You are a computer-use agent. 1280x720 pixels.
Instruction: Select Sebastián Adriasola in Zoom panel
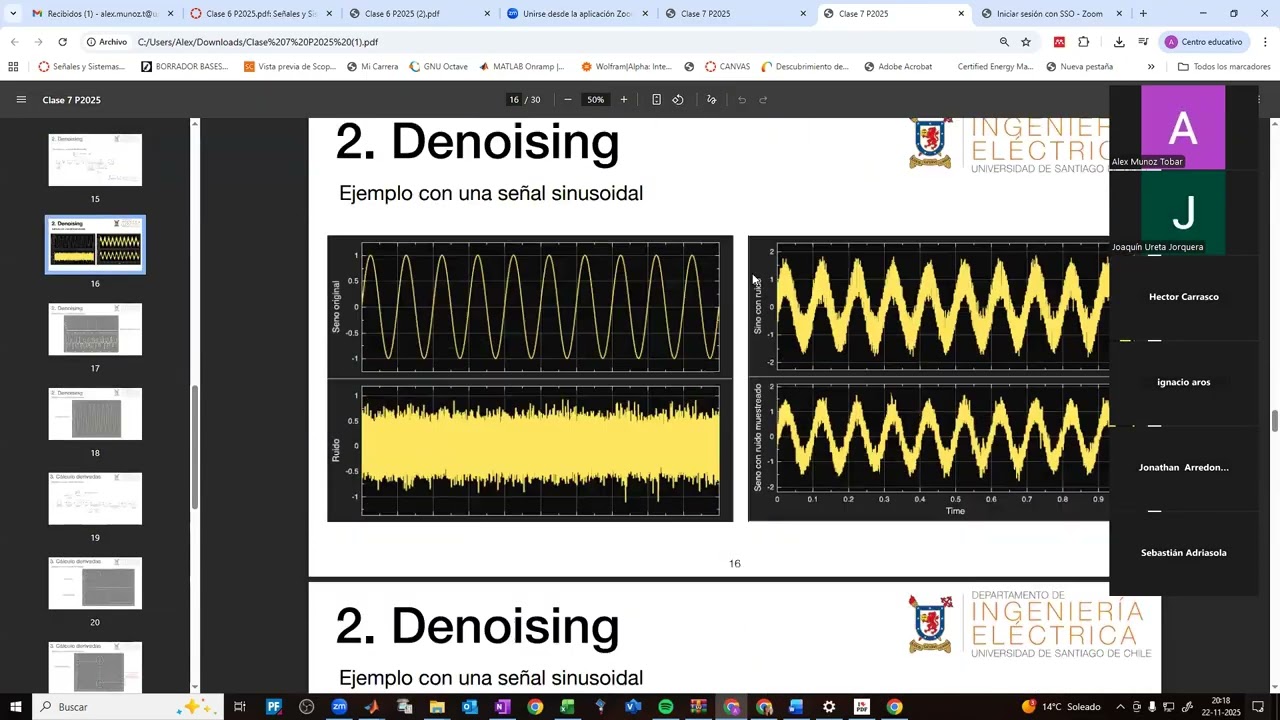point(1183,553)
